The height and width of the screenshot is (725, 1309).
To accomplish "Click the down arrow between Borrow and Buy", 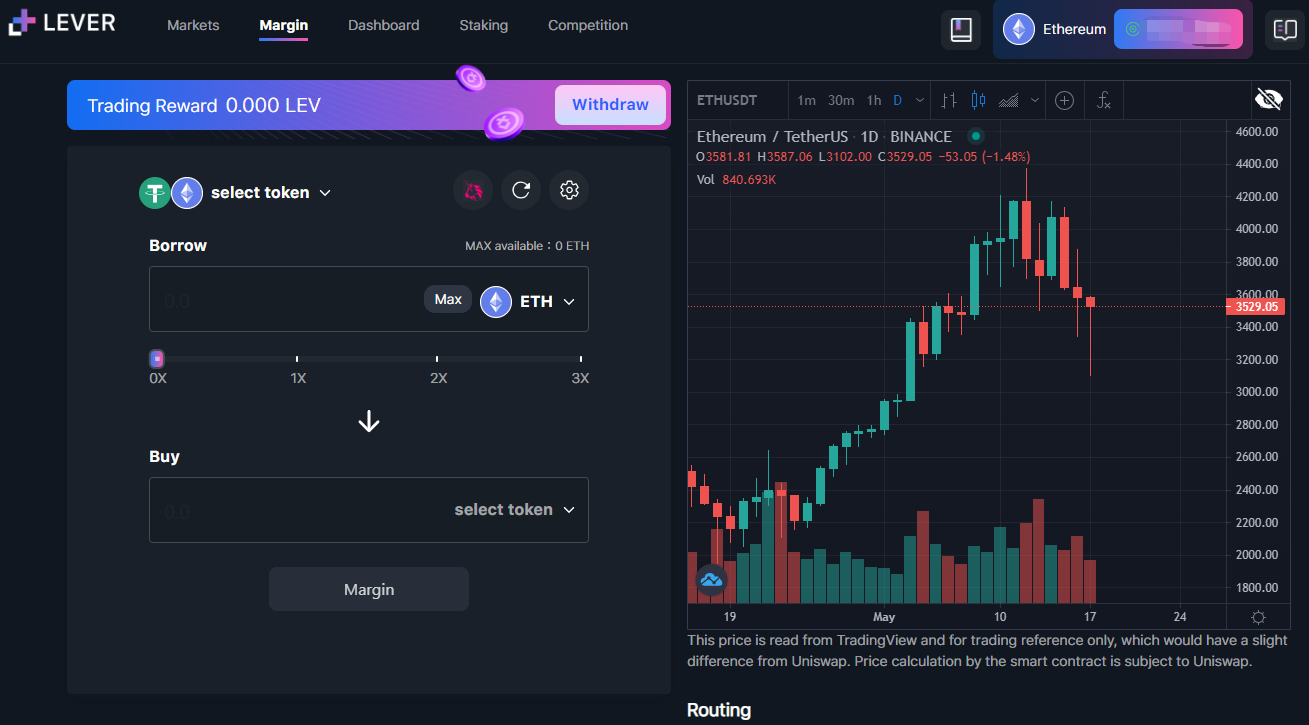I will click(x=369, y=421).
